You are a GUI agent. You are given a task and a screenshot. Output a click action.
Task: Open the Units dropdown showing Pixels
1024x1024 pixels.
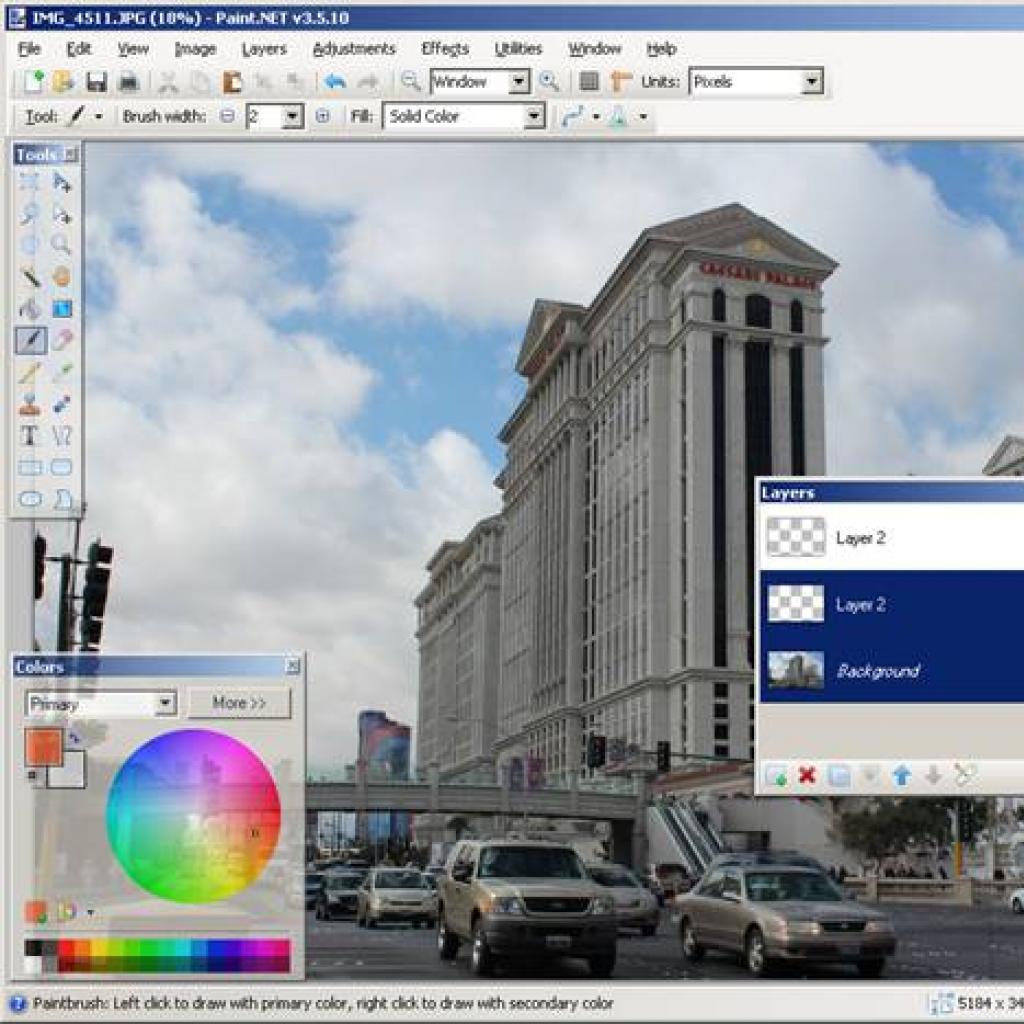pyautogui.click(x=756, y=82)
